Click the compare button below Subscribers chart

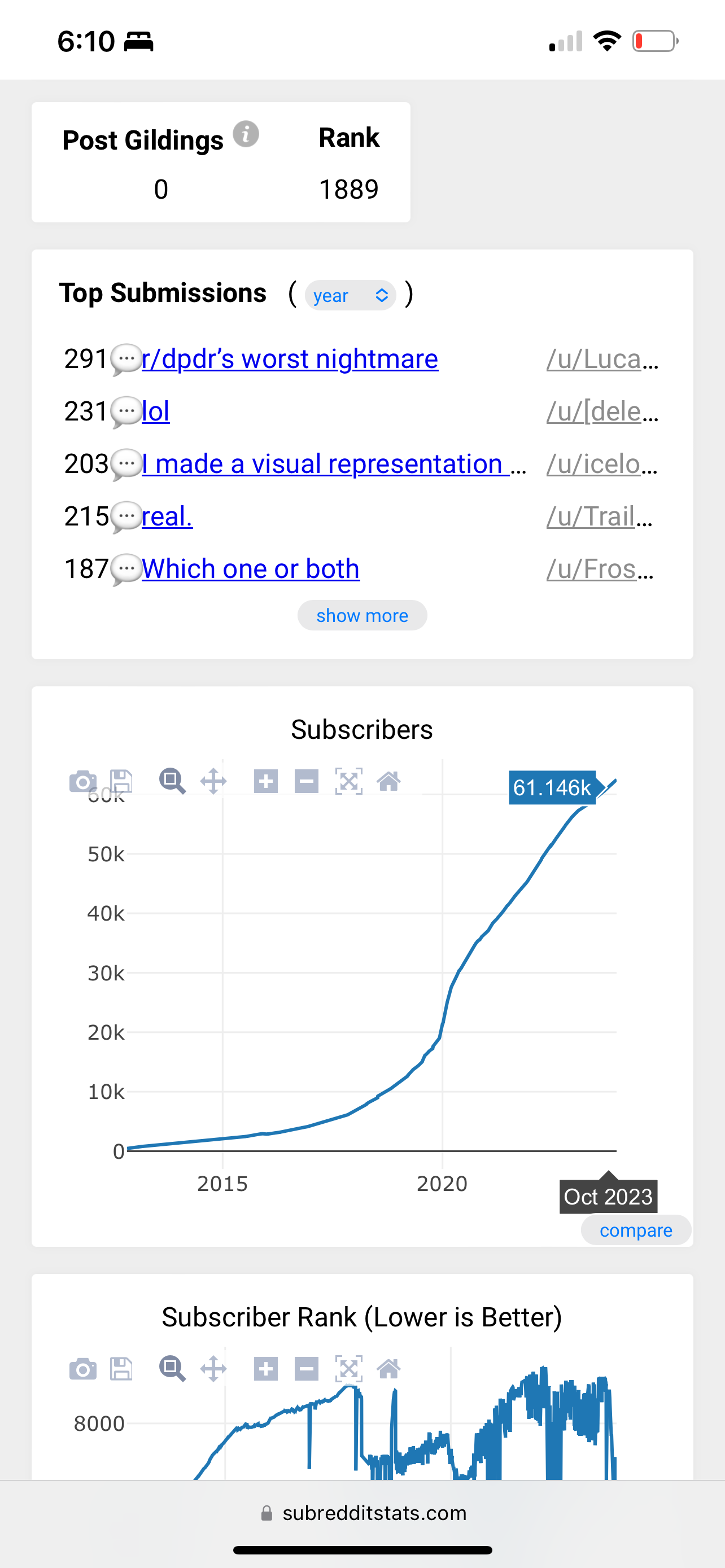(636, 1230)
